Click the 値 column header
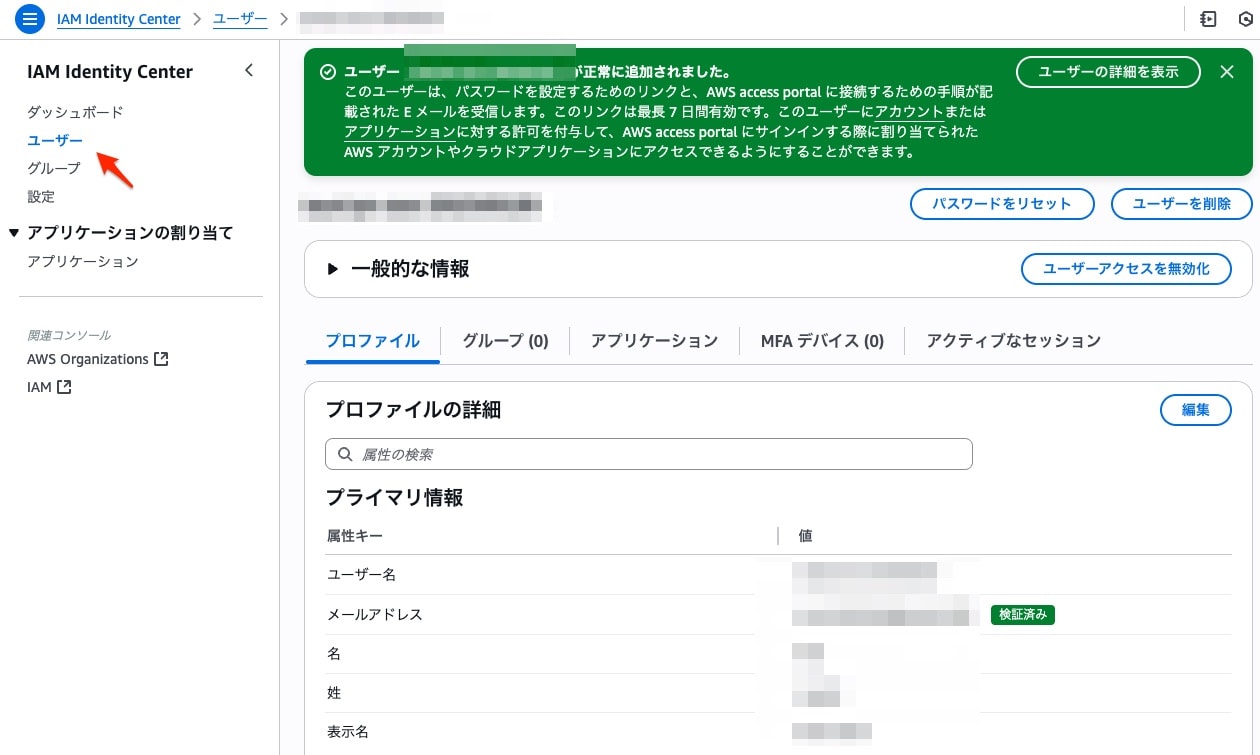1260x755 pixels. [x=805, y=536]
